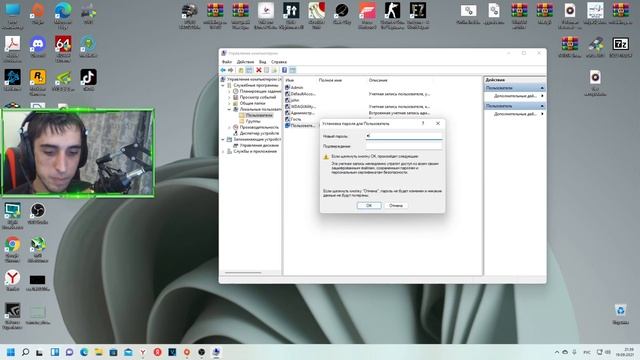Click Отмена in the password dialog
640x360 pixels.
coord(396,205)
